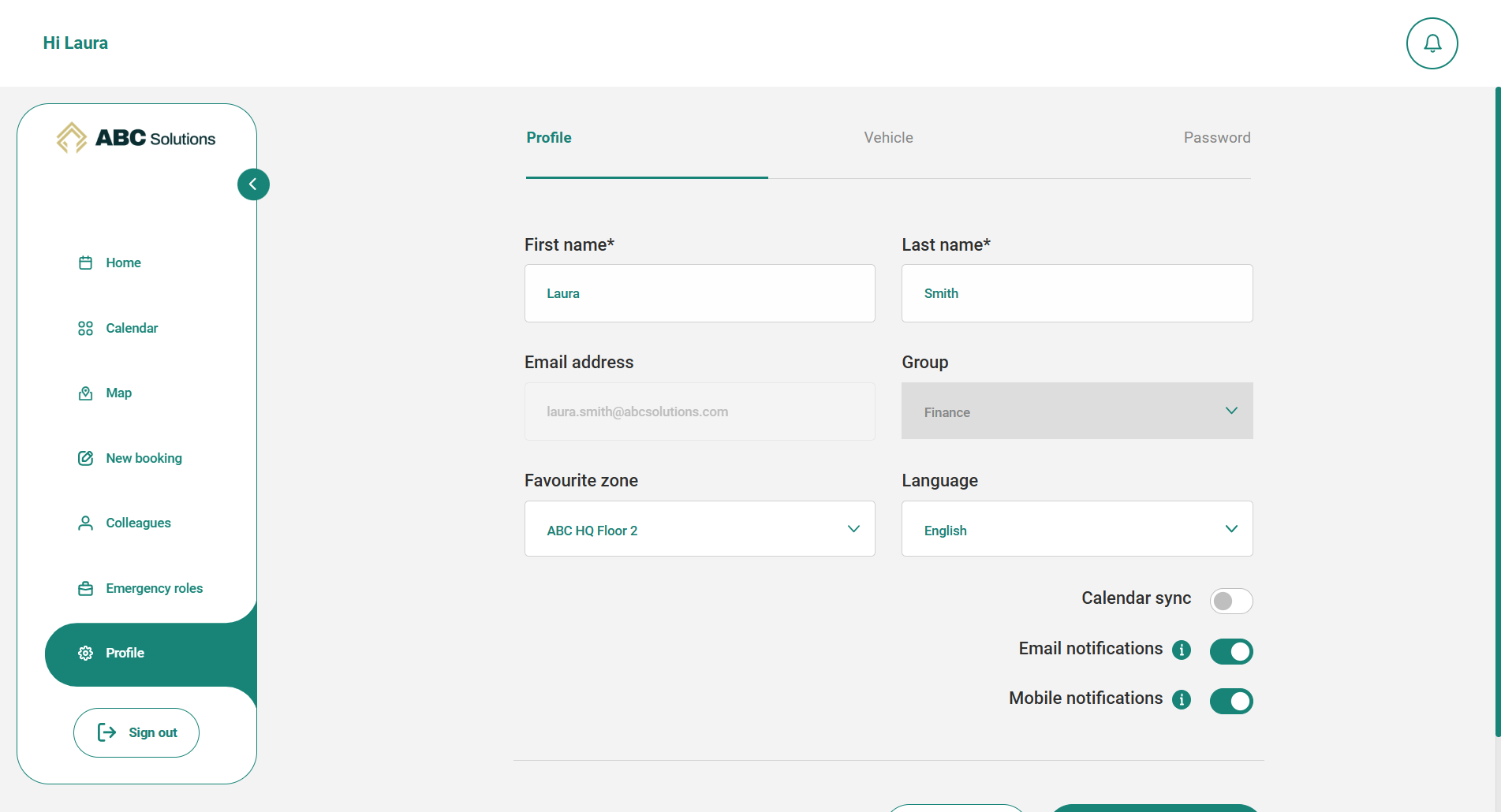This screenshot has width=1501, height=812.
Task: Click the Profile gear icon
Action: point(86,653)
